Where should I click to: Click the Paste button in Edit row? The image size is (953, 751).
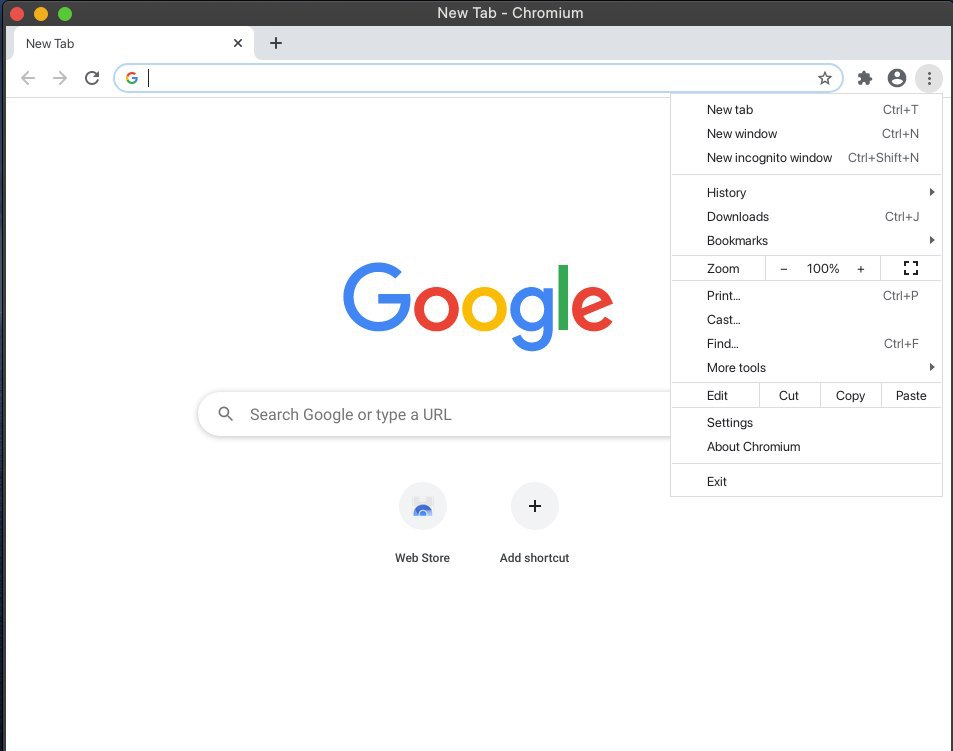point(911,396)
